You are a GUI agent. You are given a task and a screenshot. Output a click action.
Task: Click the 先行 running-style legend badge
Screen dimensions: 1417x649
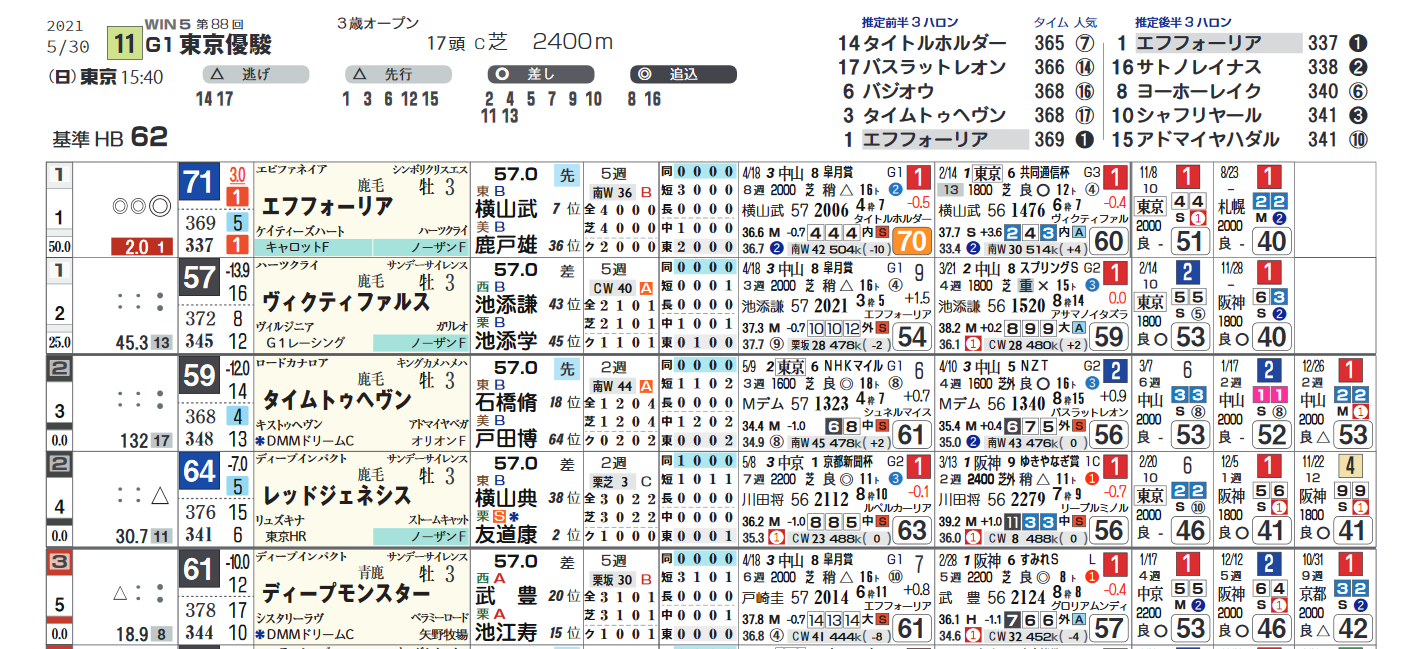pos(398,74)
